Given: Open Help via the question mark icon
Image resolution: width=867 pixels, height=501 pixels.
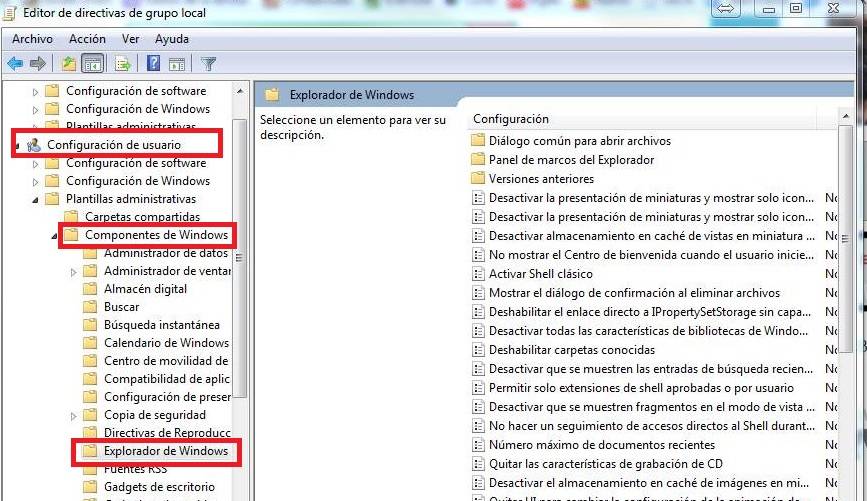Looking at the screenshot, I should click(154, 64).
